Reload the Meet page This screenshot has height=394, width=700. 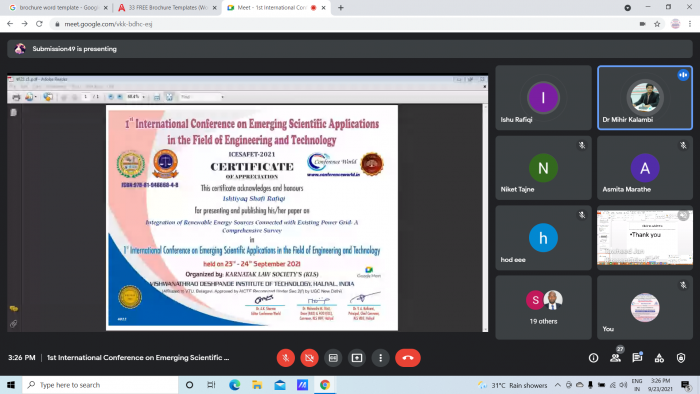(39, 24)
